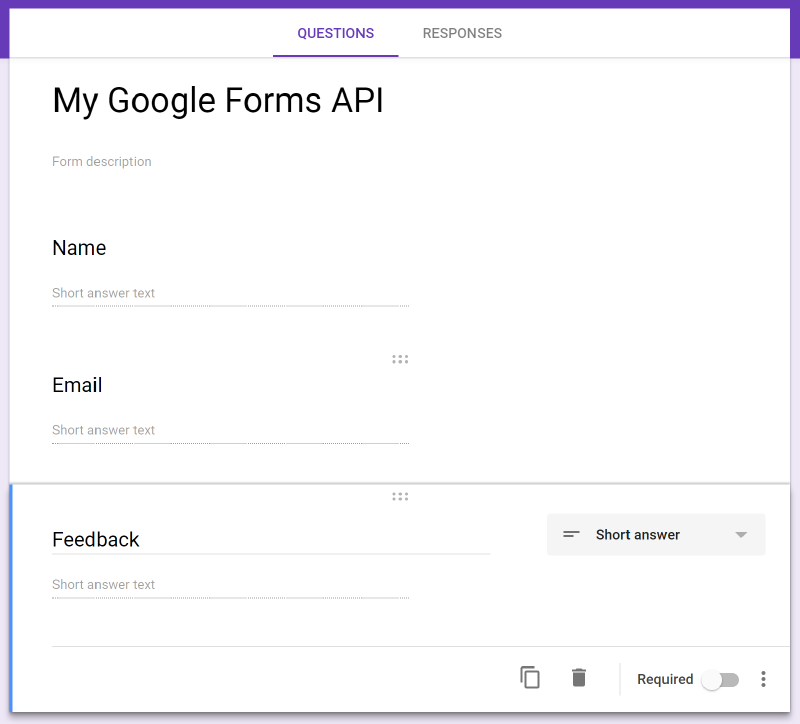This screenshot has height=724, width=800.
Task: Click Short answer text under Name
Action: (x=103, y=293)
